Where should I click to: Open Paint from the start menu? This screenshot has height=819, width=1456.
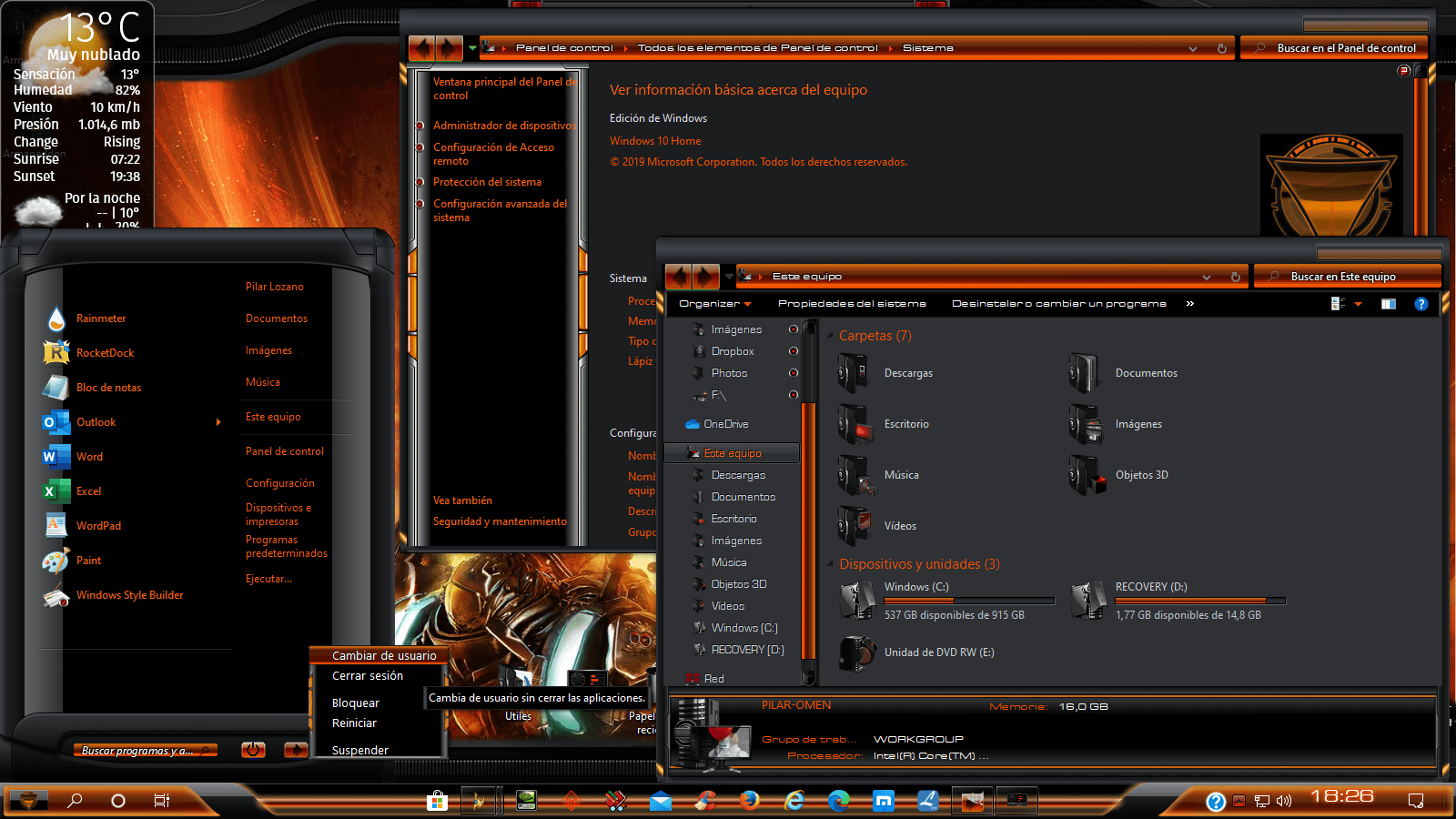point(89,560)
